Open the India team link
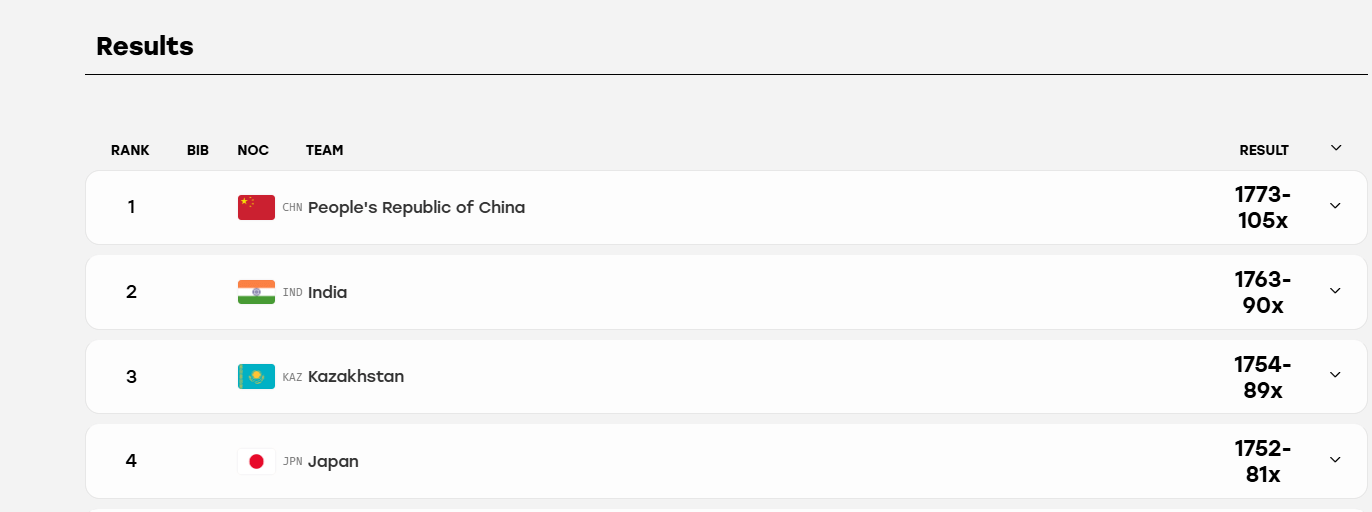 coord(328,292)
